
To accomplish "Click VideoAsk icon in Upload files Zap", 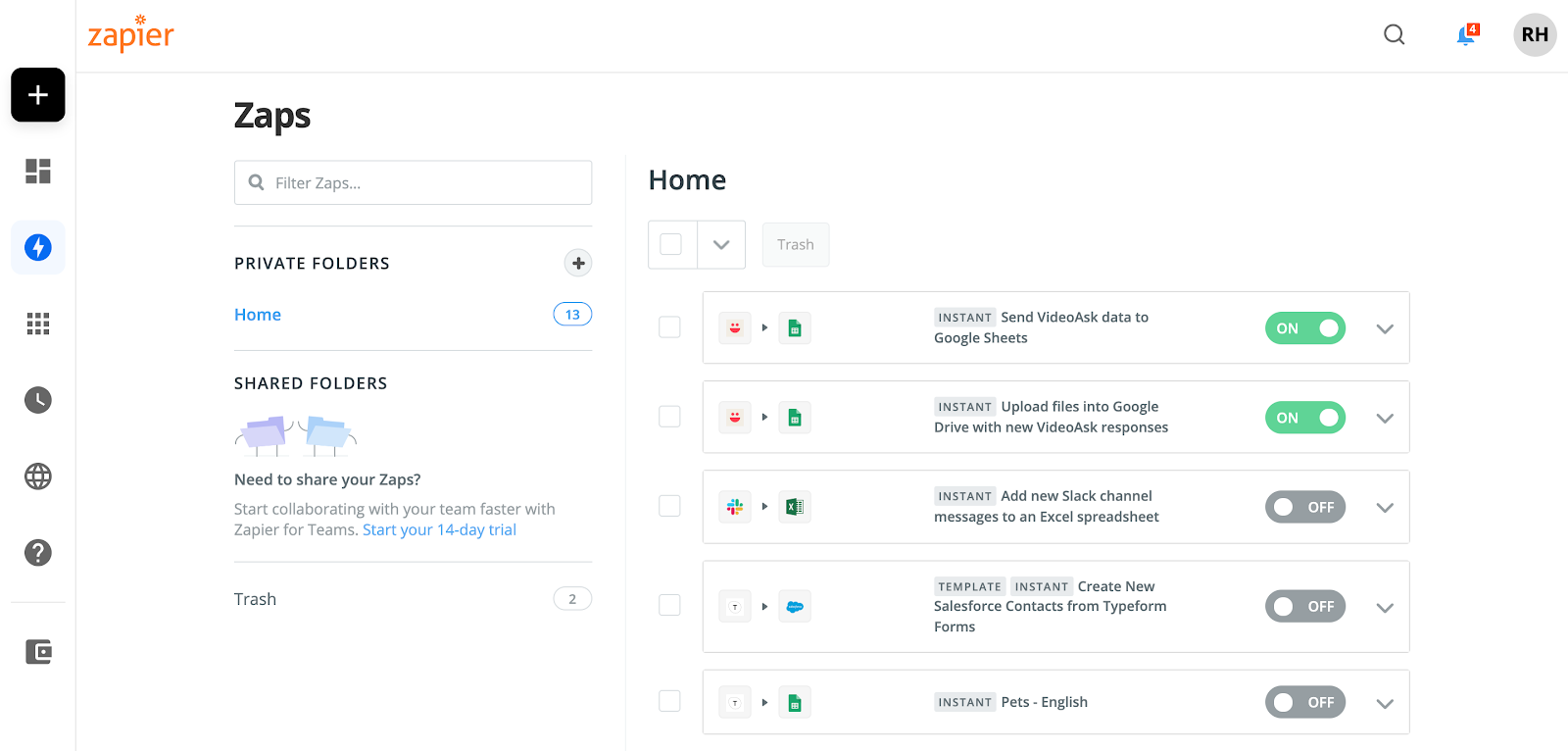I will [x=735, y=417].
